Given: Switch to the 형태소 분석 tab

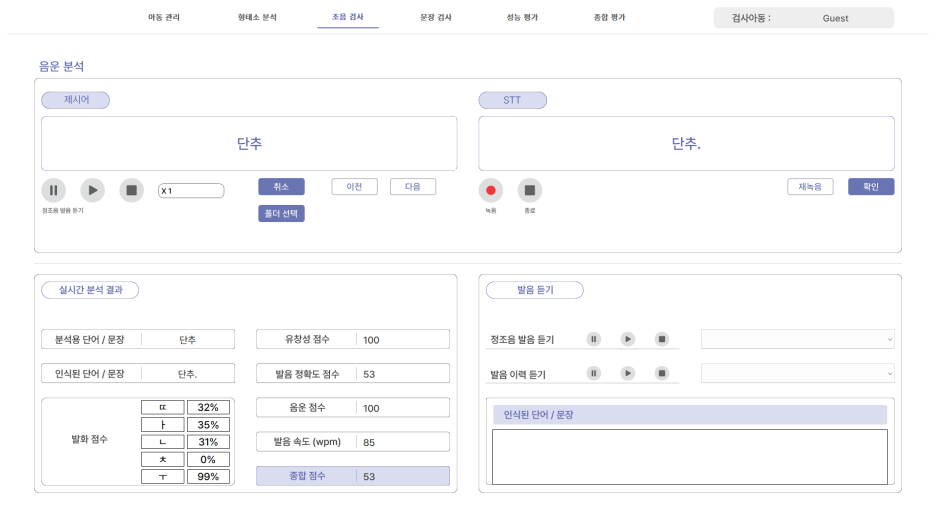Looking at the screenshot, I should (x=257, y=17).
